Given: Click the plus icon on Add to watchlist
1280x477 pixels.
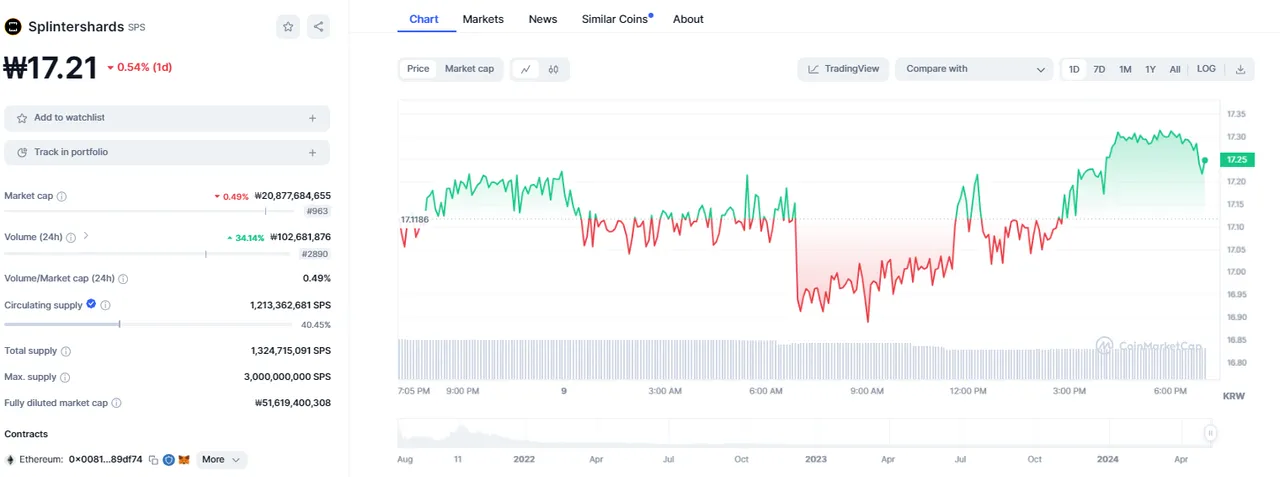Looking at the screenshot, I should click(312, 118).
